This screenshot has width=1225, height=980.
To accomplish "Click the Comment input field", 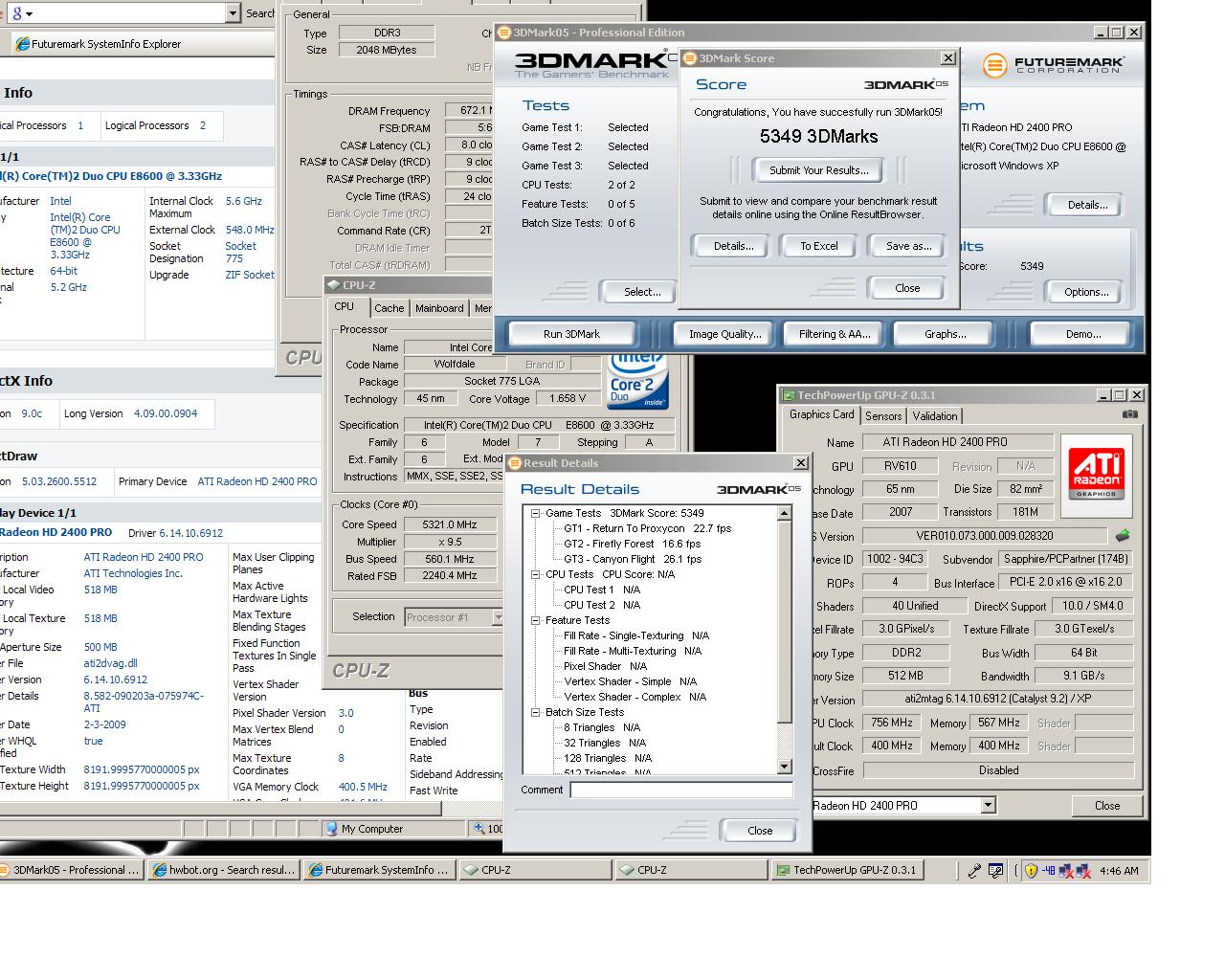I will (681, 790).
